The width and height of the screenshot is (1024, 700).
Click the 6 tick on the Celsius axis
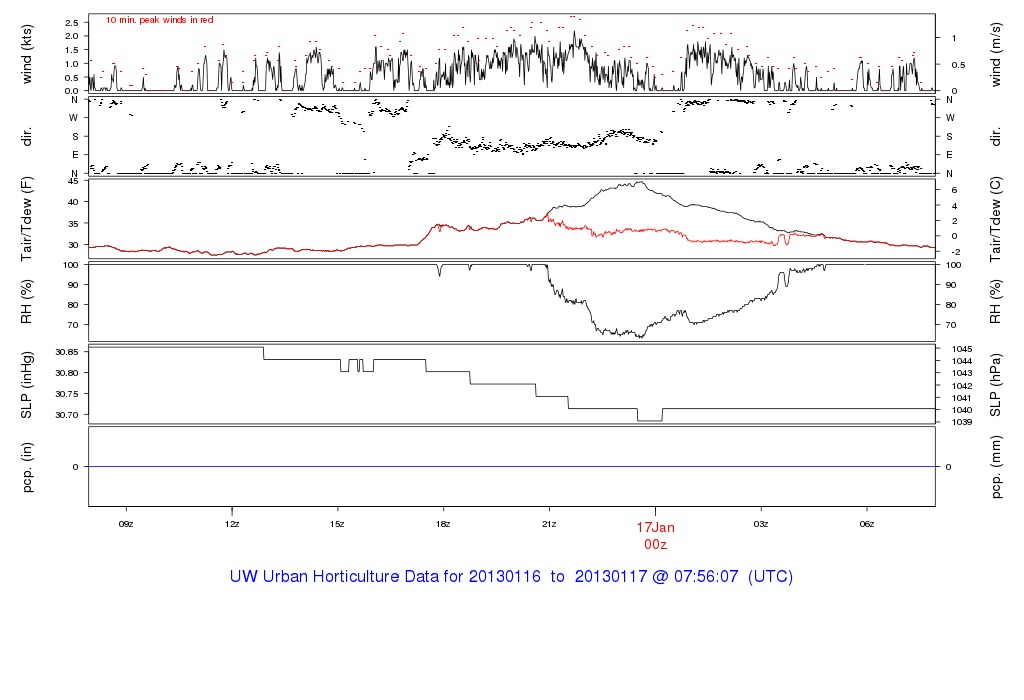pyautogui.click(x=954, y=190)
